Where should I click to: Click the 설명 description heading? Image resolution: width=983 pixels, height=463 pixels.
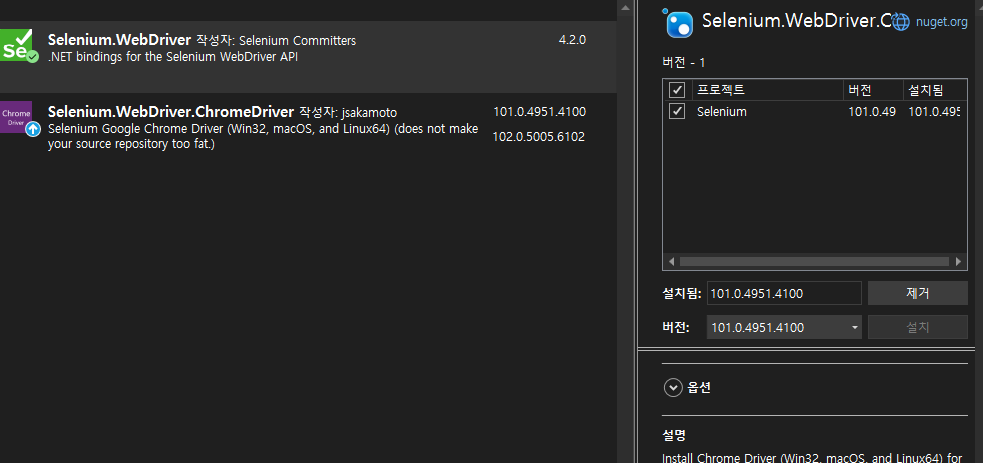click(x=675, y=435)
